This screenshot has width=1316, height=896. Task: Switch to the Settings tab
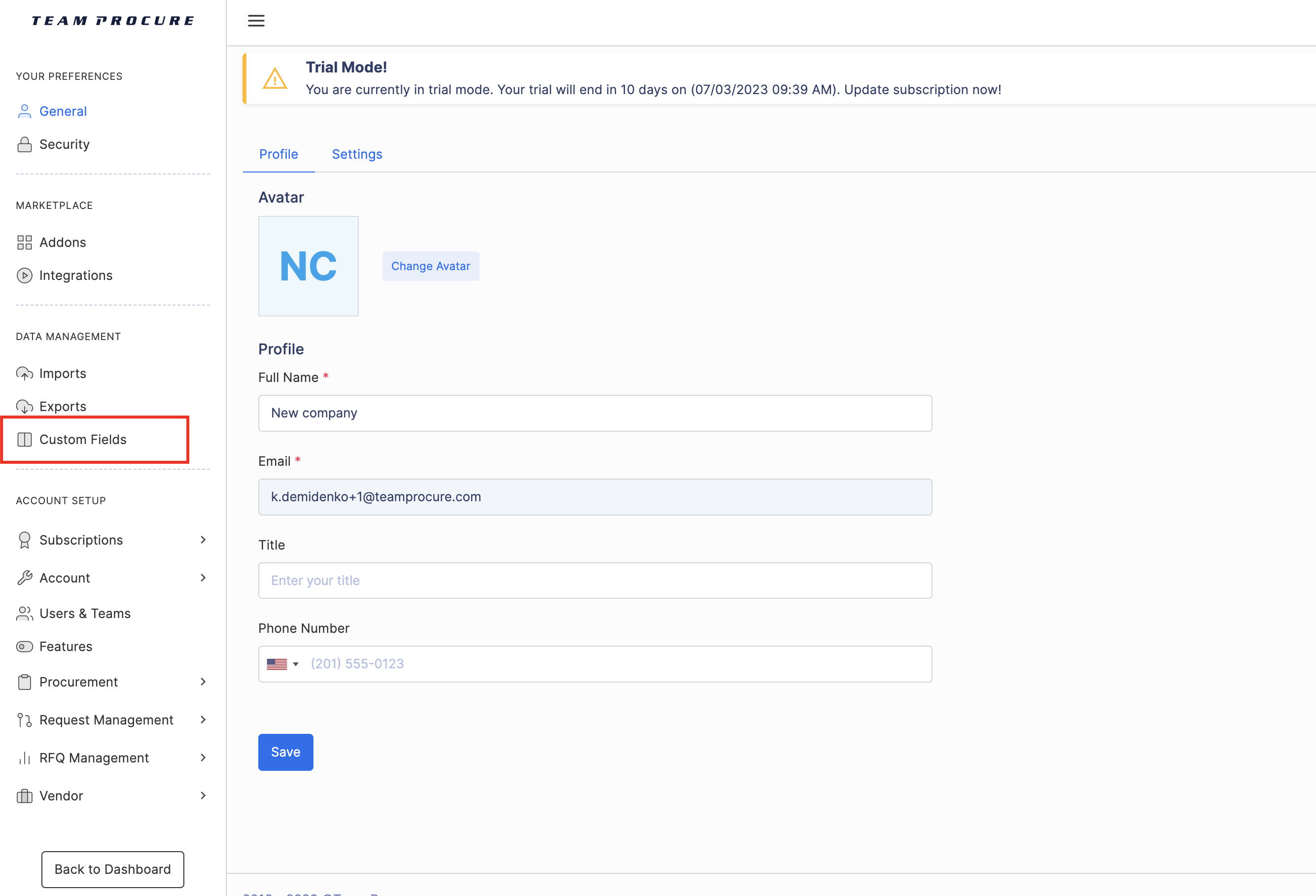(357, 154)
